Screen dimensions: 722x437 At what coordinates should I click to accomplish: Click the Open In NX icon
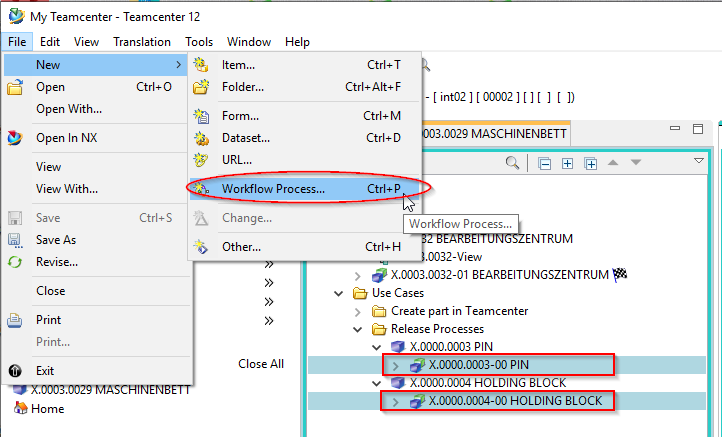coord(15,138)
